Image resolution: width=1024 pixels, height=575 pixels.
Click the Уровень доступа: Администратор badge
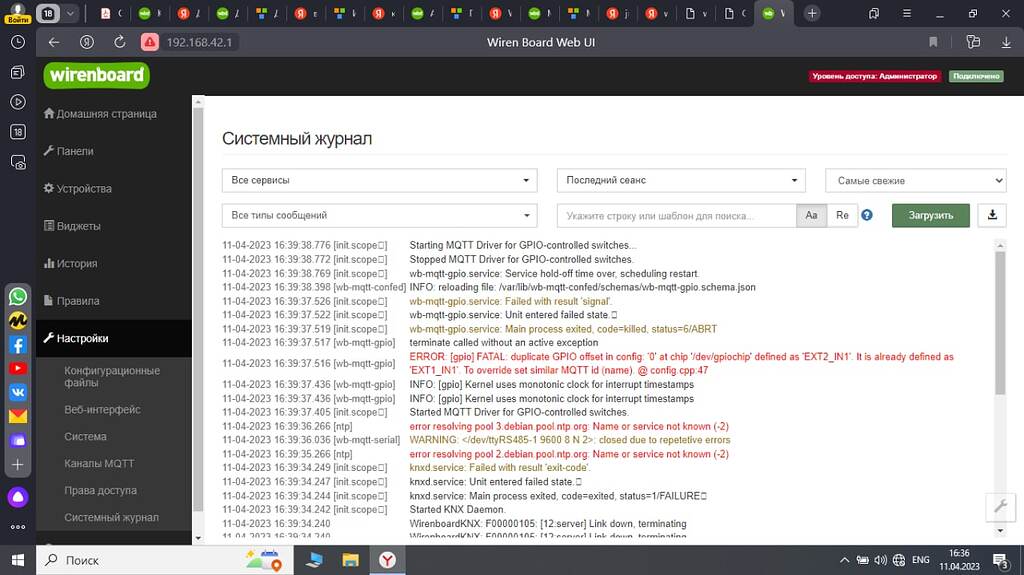pos(875,76)
